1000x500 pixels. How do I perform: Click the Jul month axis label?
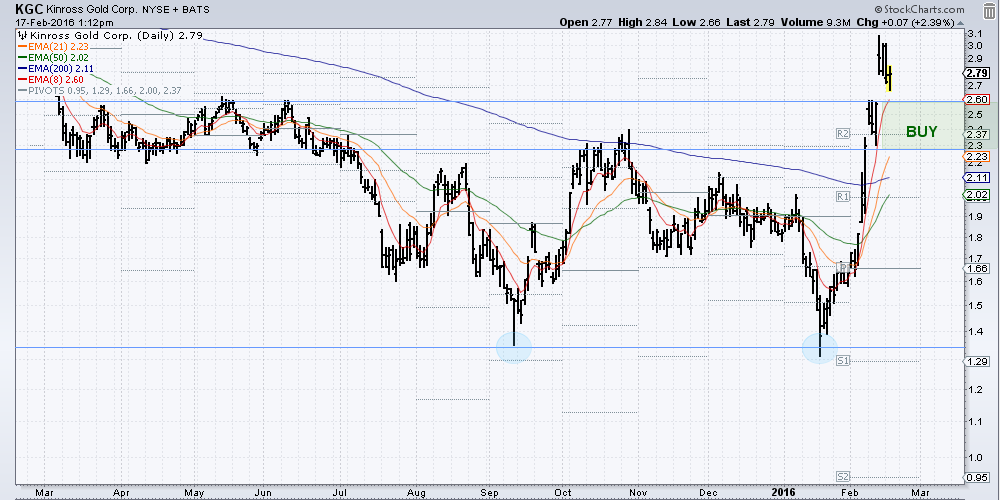pos(339,493)
